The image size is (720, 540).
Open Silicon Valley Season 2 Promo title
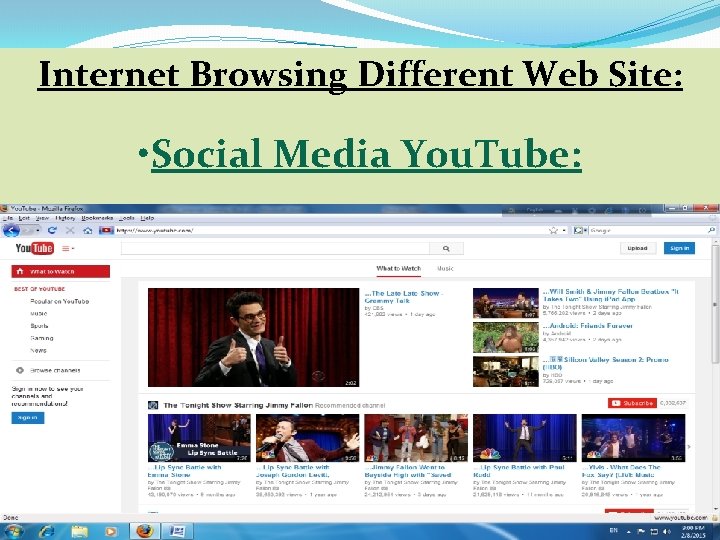coord(605,363)
